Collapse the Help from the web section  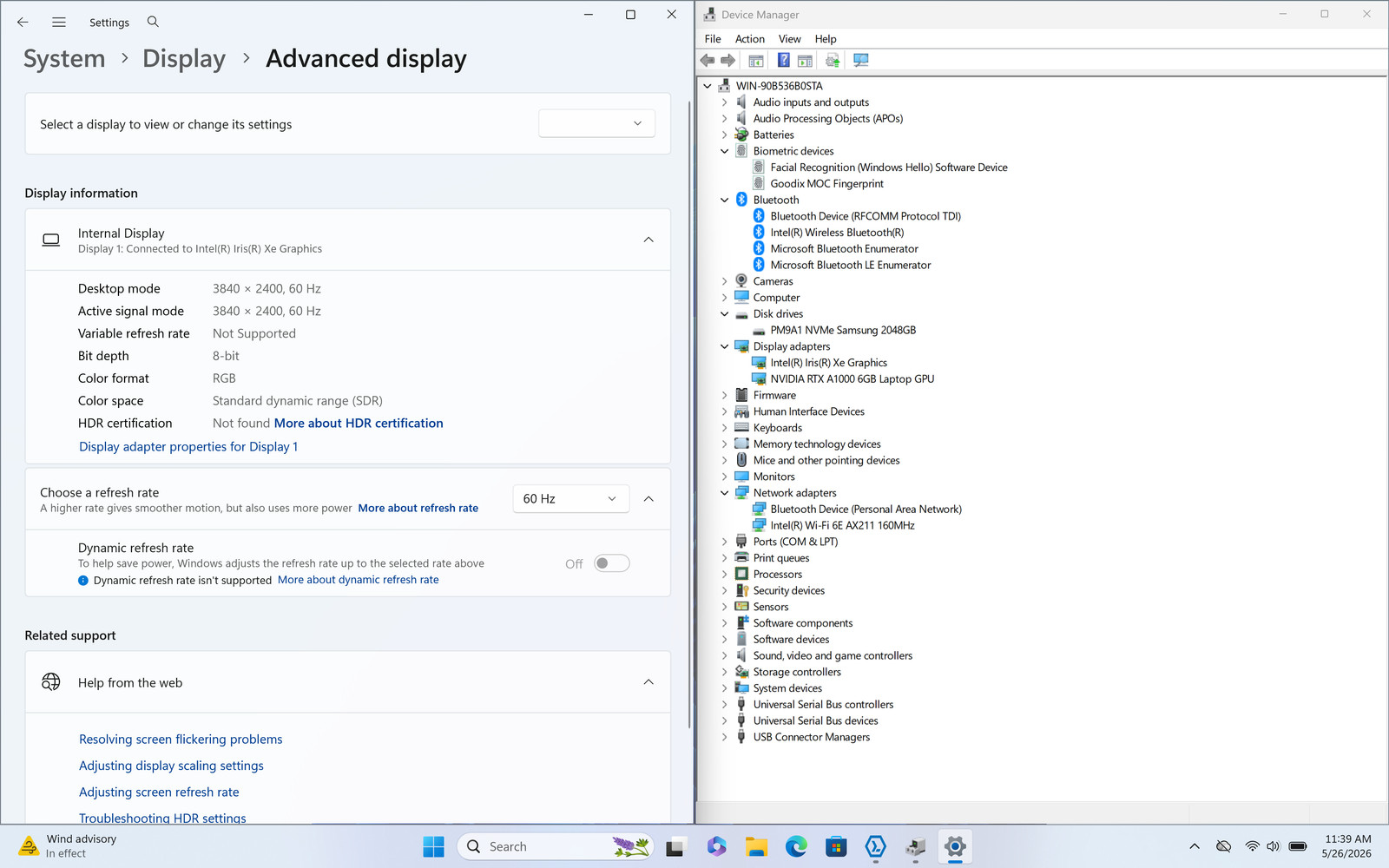pos(648,682)
